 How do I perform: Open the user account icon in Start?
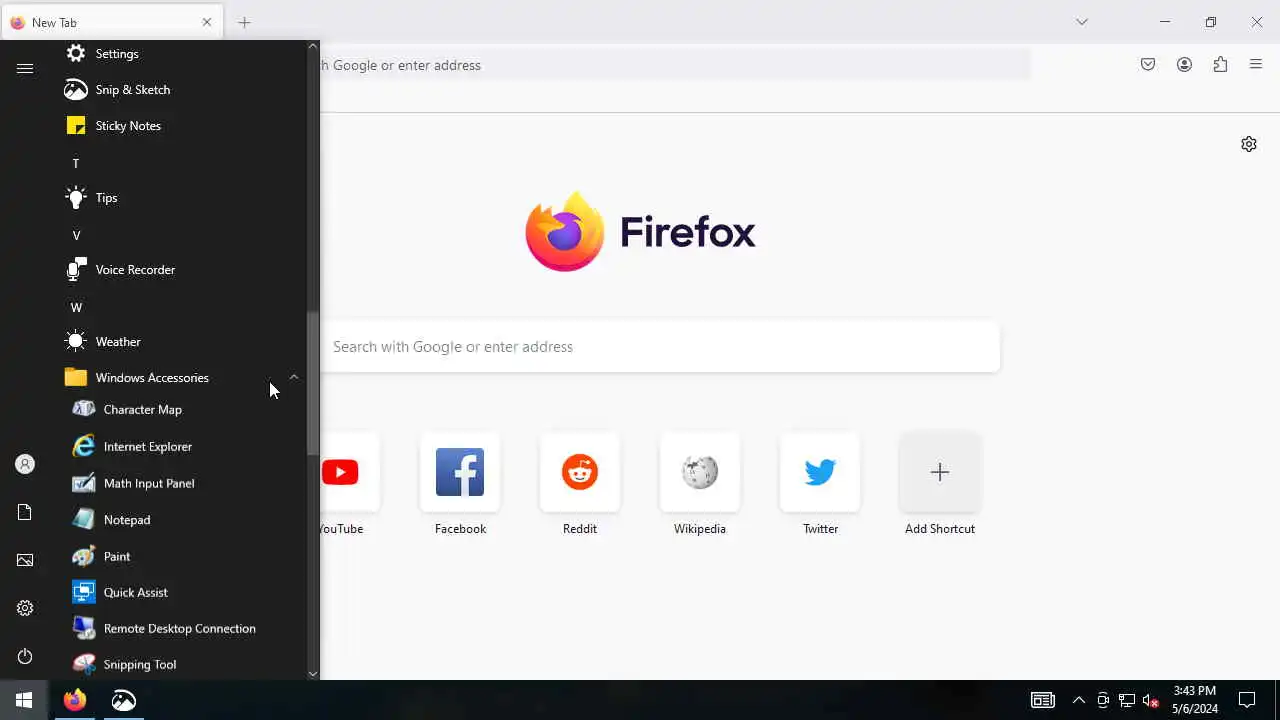pos(25,464)
